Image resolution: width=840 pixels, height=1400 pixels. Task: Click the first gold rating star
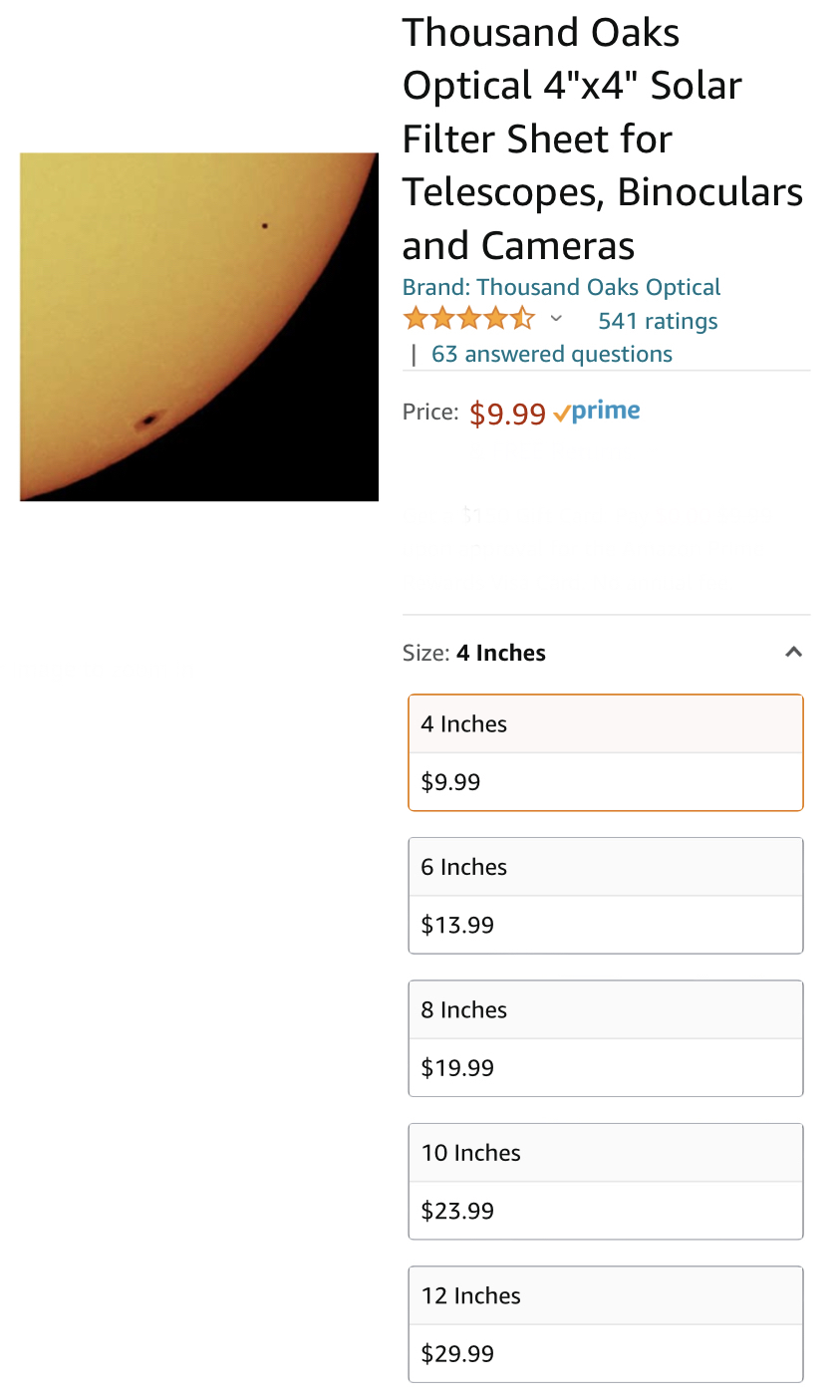416,319
